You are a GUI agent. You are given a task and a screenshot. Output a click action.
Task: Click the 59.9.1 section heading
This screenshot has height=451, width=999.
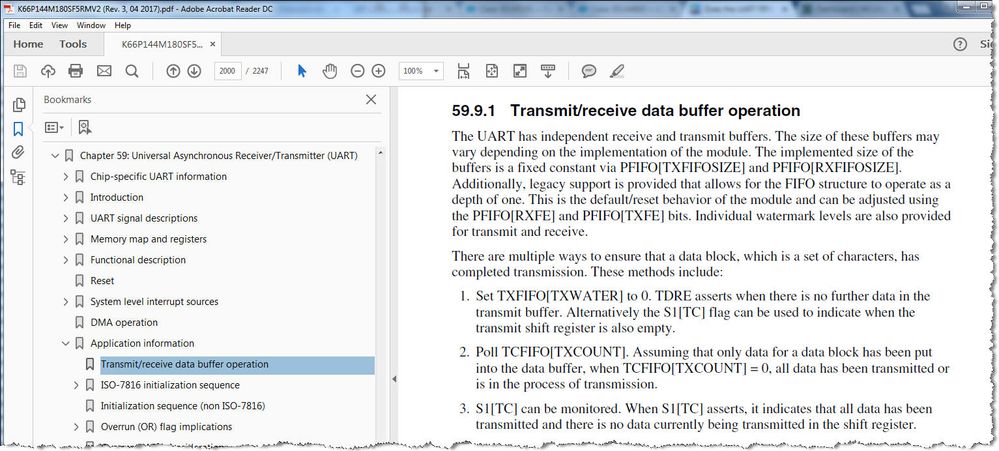tap(626, 110)
